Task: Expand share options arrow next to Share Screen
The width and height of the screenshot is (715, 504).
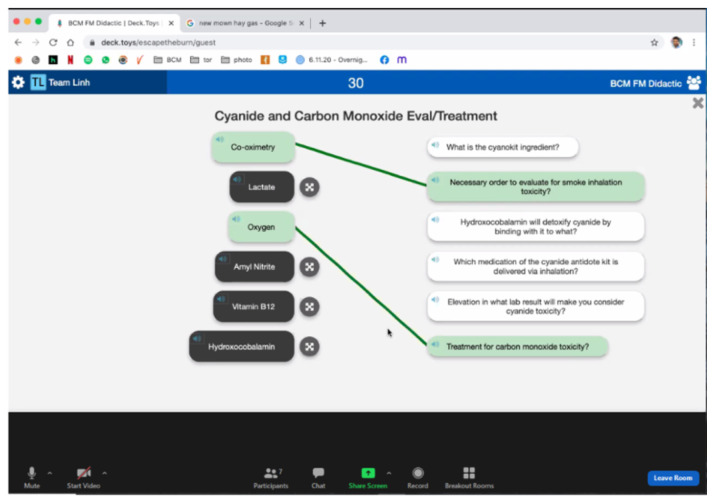Action: coord(389,473)
